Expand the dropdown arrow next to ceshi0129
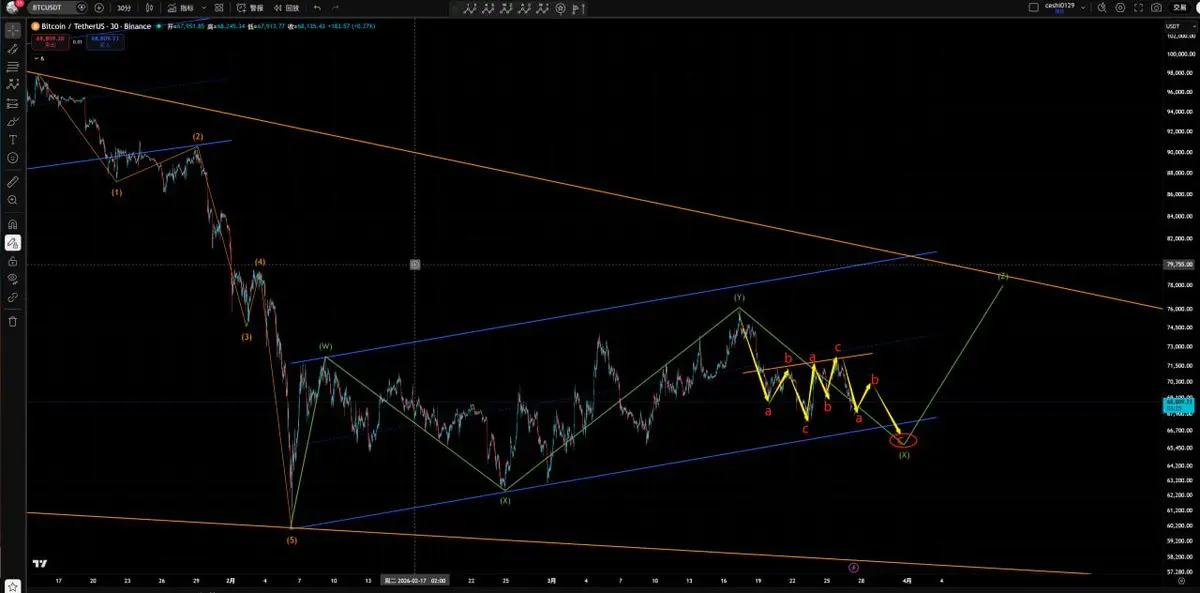The width and height of the screenshot is (1200, 593). coord(1085,7)
